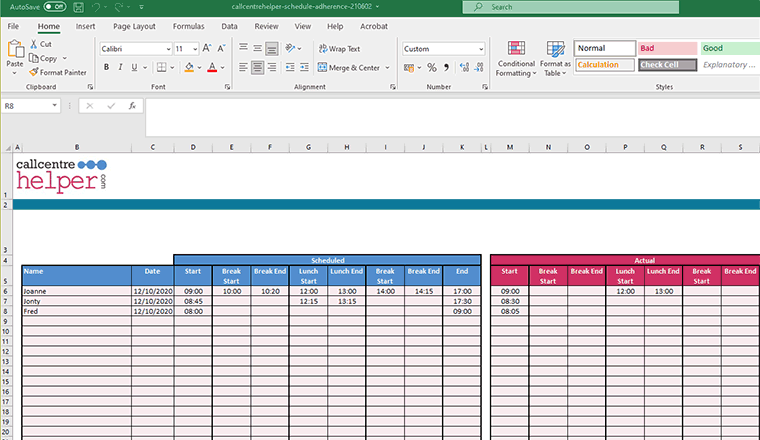Open the Custom number format dropdown
Screen dimensions: 760x440
pyautogui.click(x=481, y=49)
